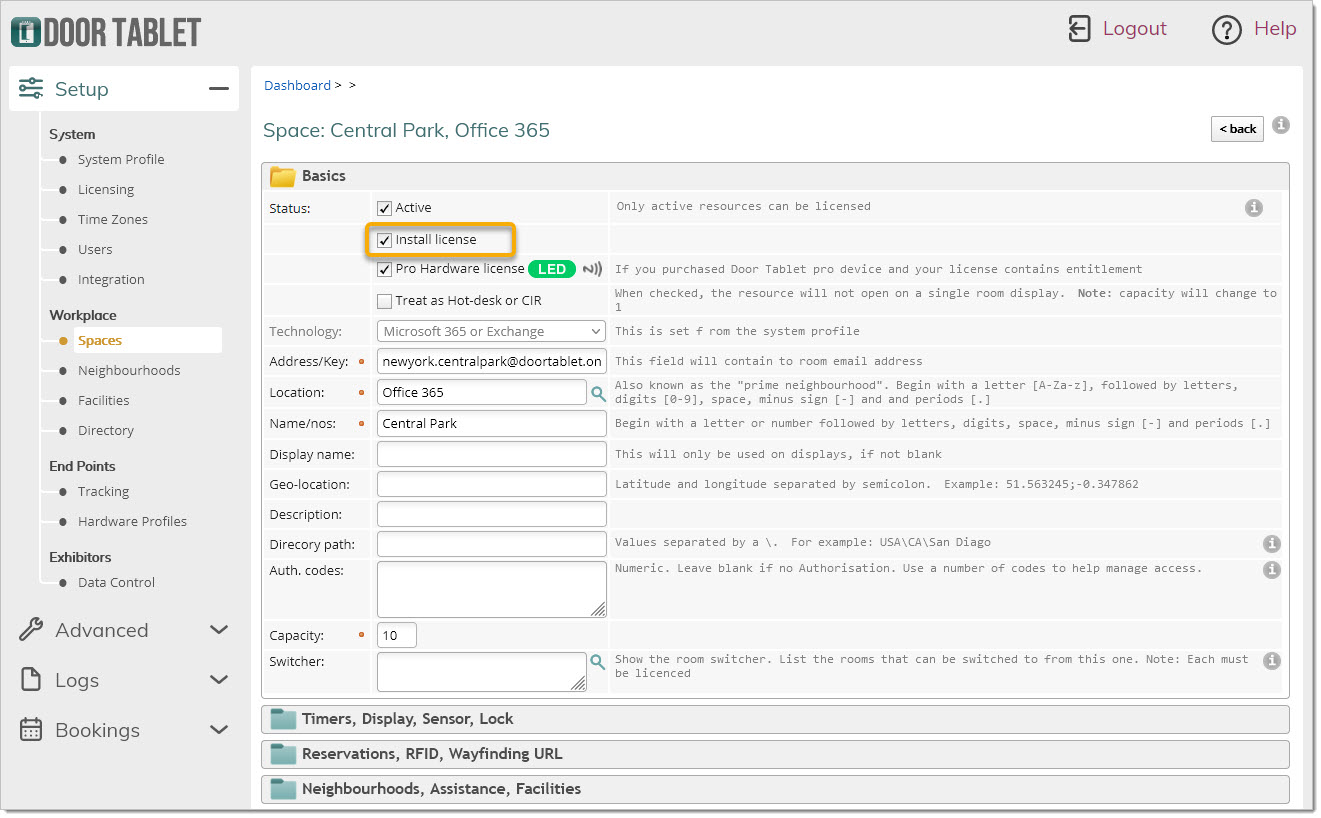Open Licensing in sidebar

(x=106, y=190)
